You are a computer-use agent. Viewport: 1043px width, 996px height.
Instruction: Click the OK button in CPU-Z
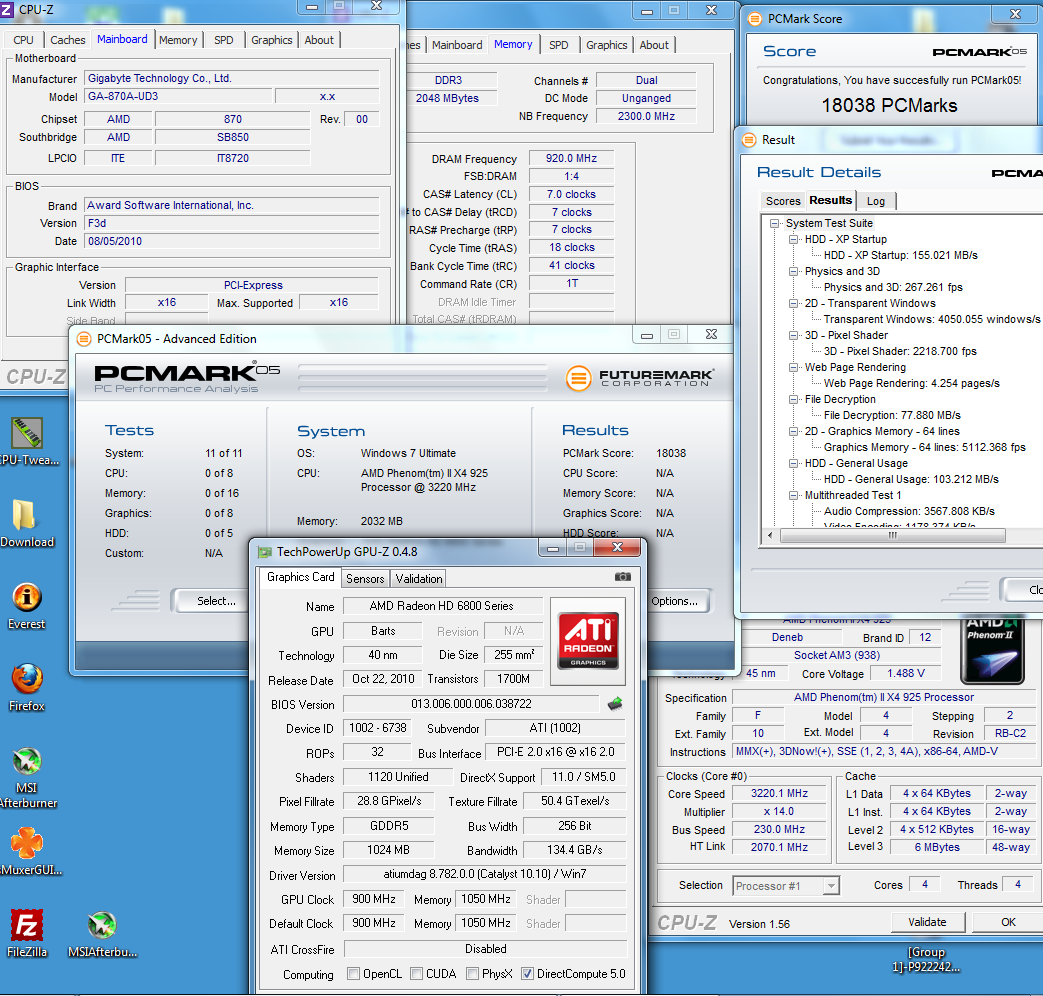coord(1008,921)
